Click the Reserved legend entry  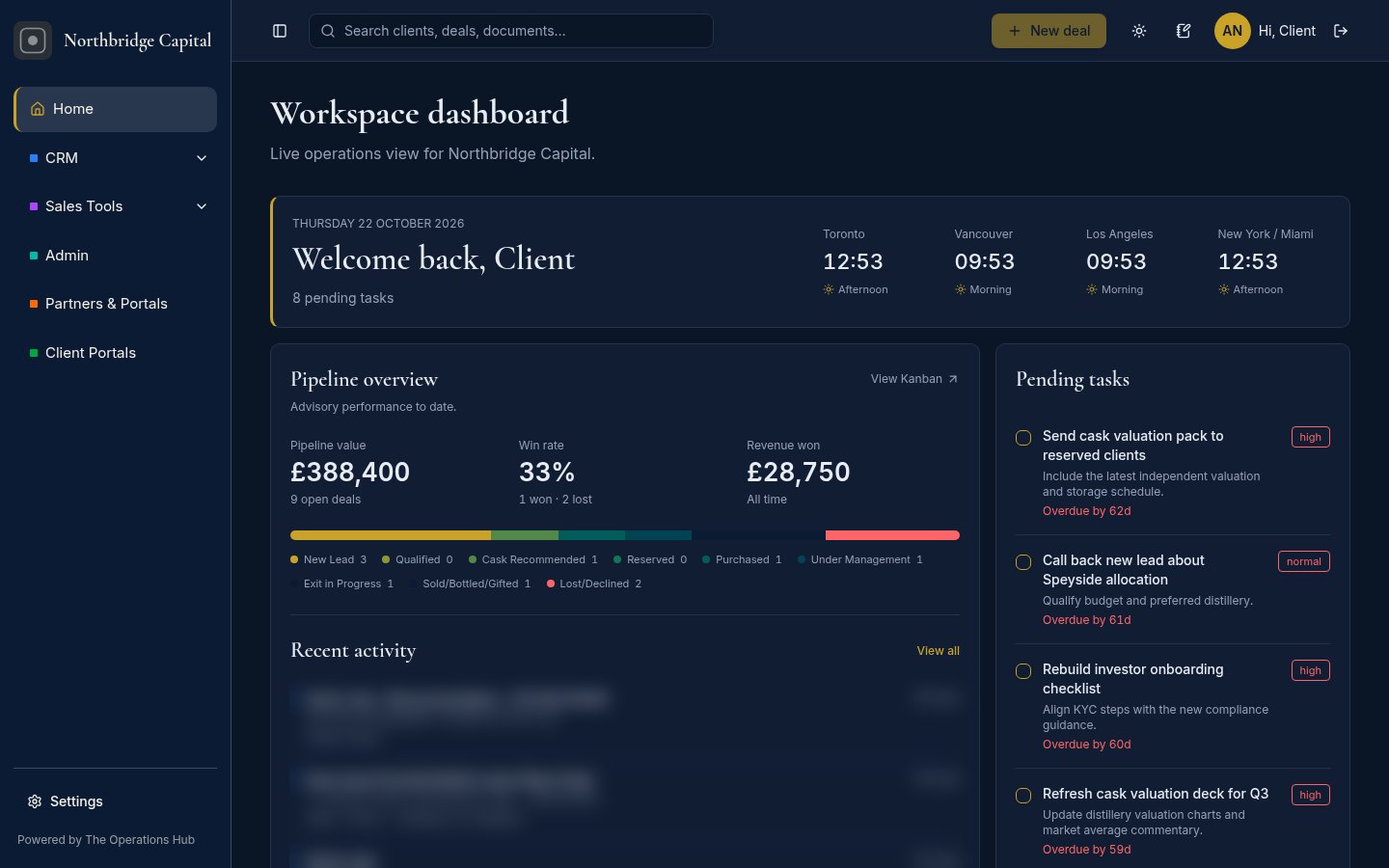tap(650, 559)
